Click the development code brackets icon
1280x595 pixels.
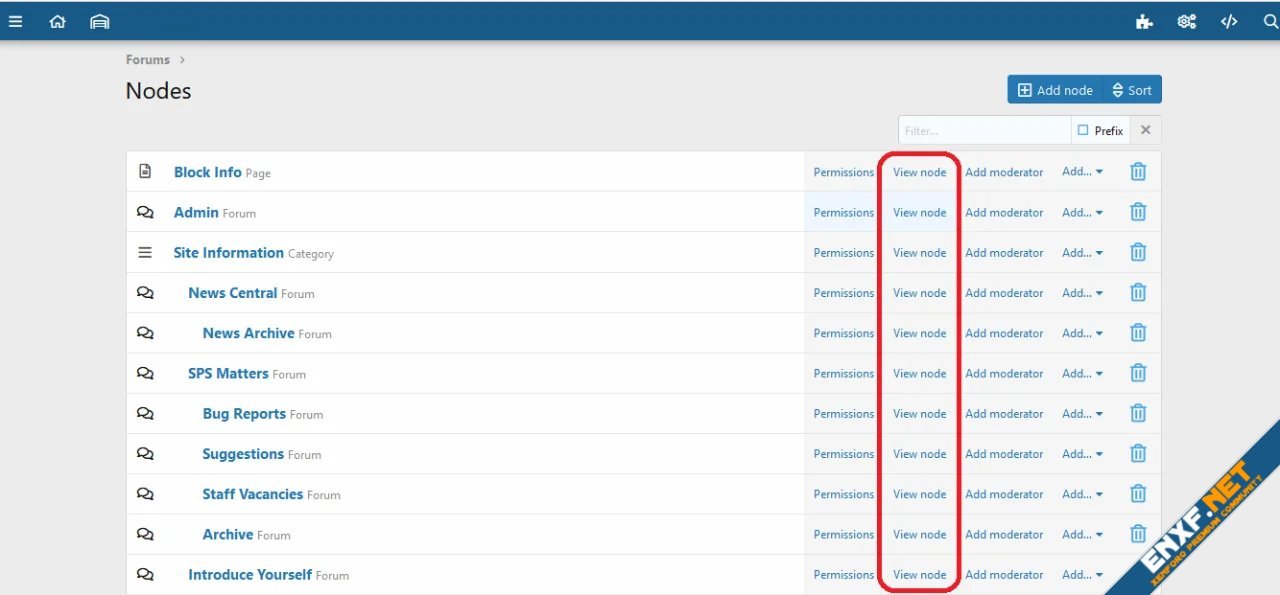(1229, 21)
